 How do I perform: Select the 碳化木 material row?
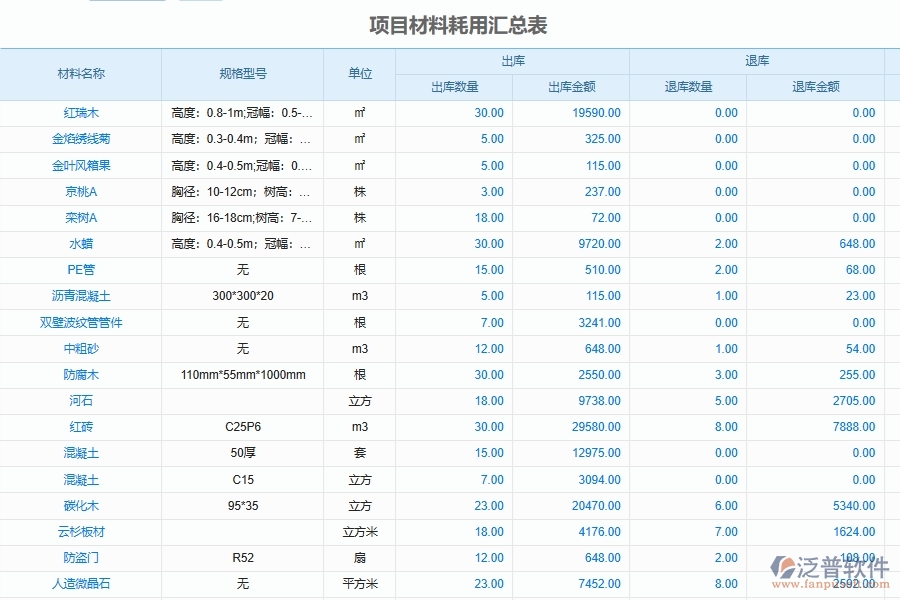80,505
